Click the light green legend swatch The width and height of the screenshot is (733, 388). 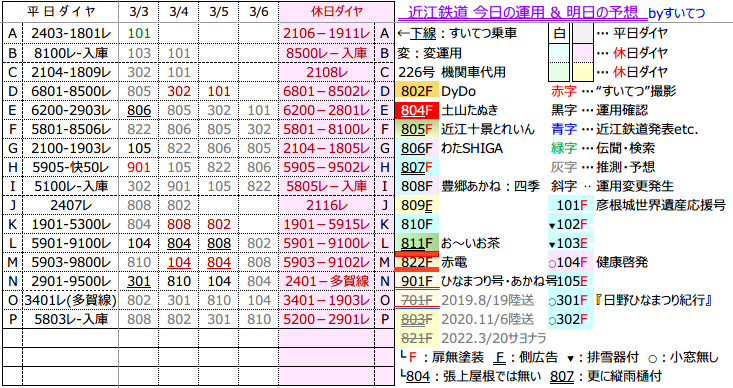pos(559,72)
